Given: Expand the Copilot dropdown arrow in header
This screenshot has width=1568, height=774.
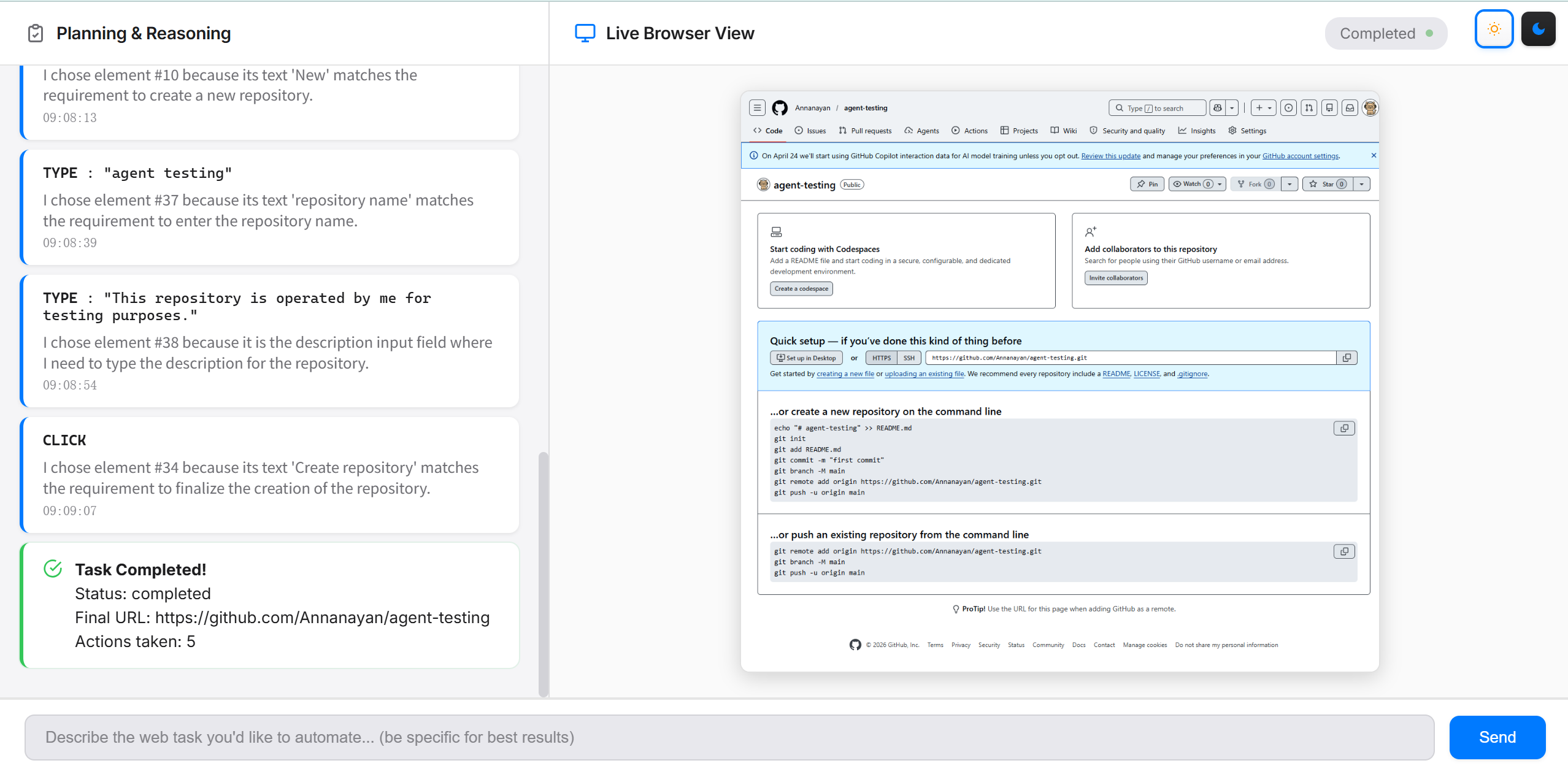Looking at the screenshot, I should click(x=1232, y=108).
